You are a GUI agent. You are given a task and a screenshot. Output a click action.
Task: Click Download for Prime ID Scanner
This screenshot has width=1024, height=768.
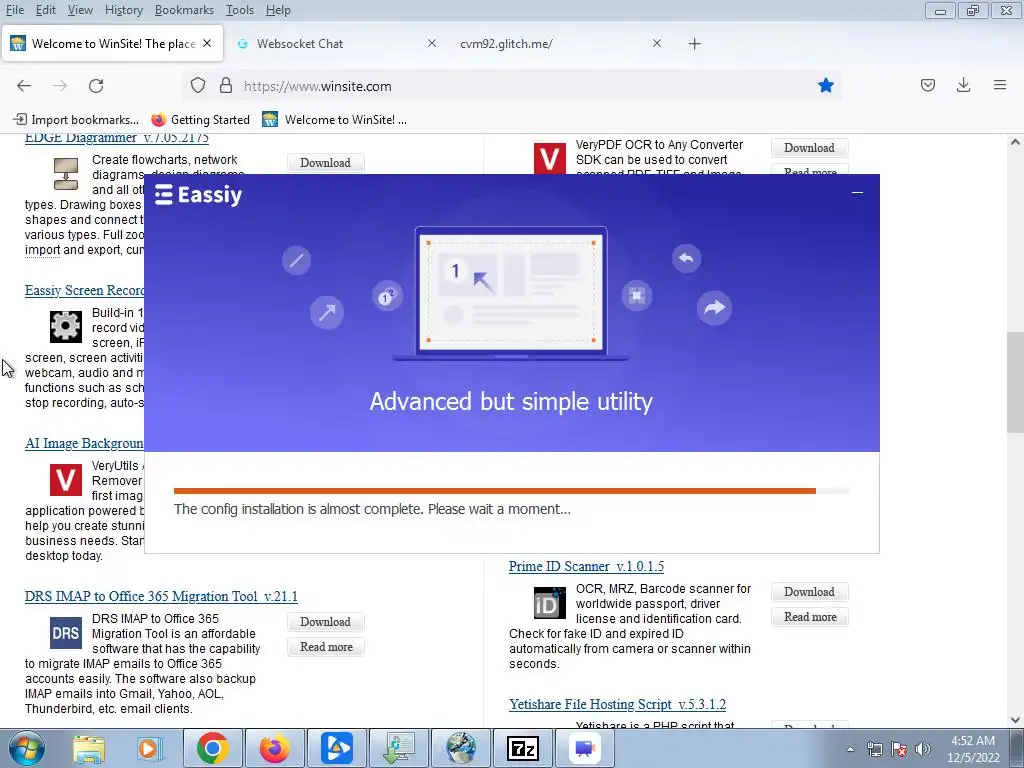pos(809,592)
